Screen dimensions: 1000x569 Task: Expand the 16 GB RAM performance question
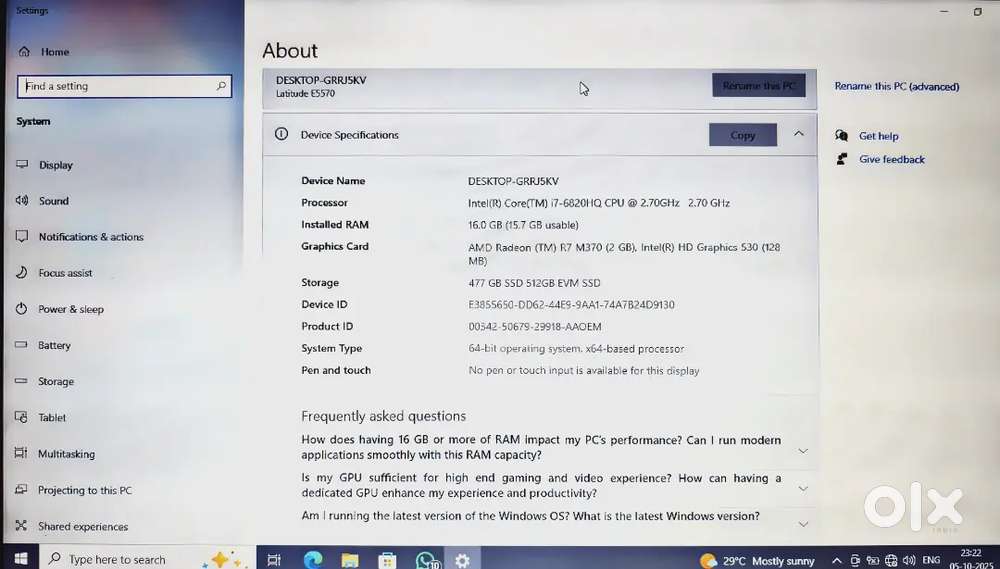pyautogui.click(x=802, y=450)
